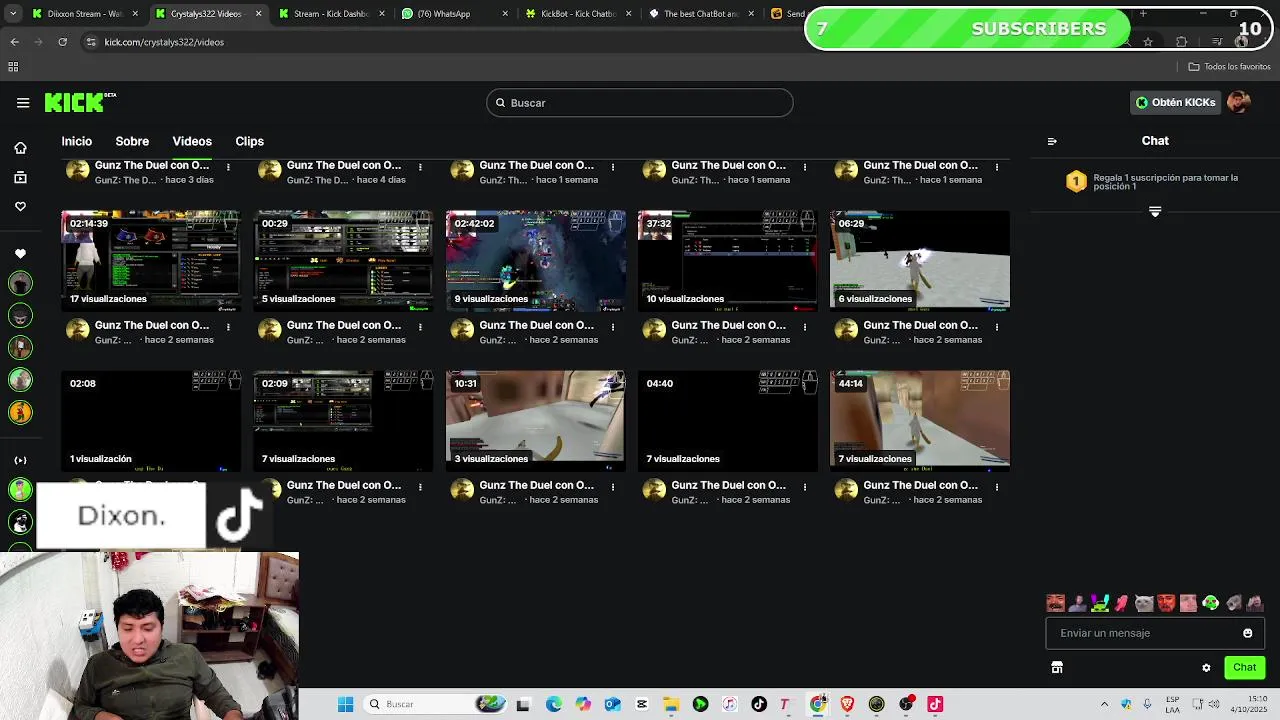The image size is (1280, 720).
Task: Open the 44:14 video title link
Action: 920,485
